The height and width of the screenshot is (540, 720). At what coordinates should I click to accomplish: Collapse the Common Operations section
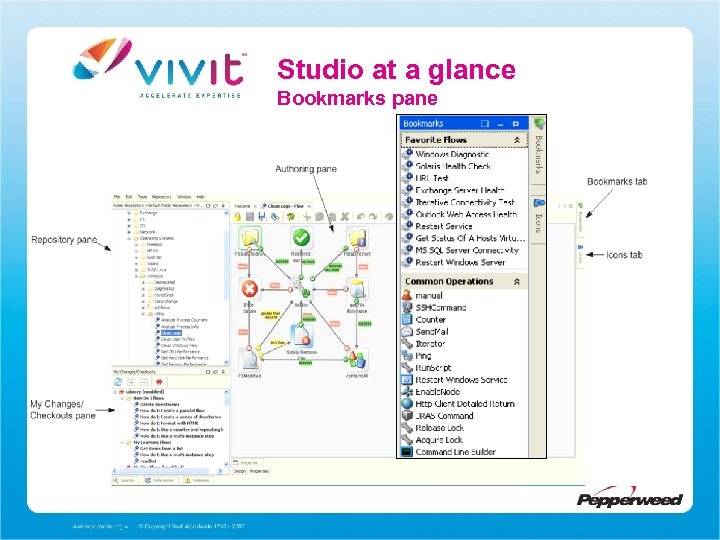pos(517,281)
